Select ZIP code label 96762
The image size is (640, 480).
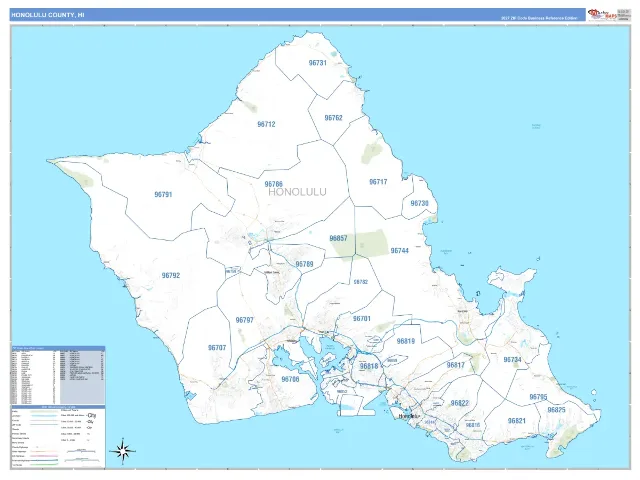tap(333, 118)
